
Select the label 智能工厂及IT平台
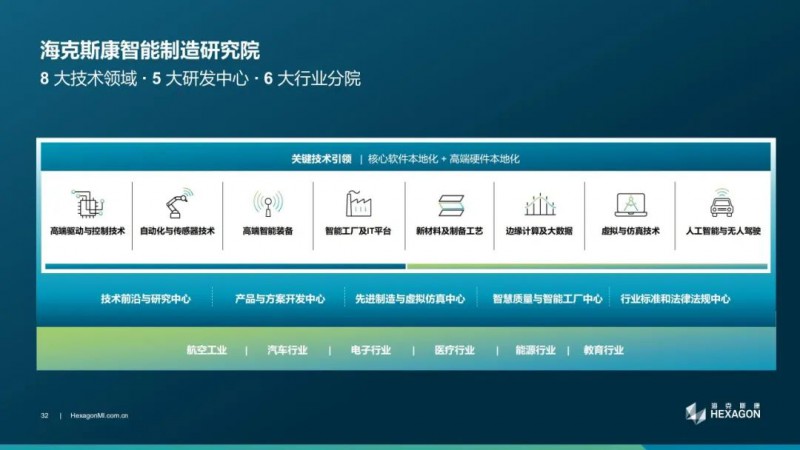358,231
